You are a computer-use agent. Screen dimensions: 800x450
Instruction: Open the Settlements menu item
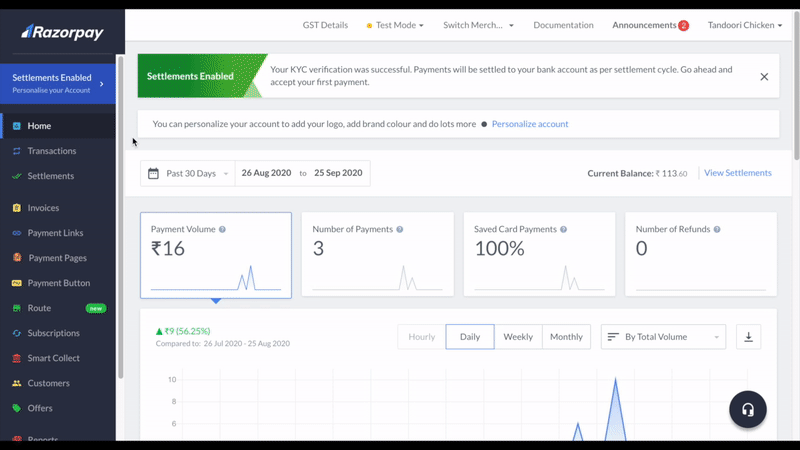[58, 176]
